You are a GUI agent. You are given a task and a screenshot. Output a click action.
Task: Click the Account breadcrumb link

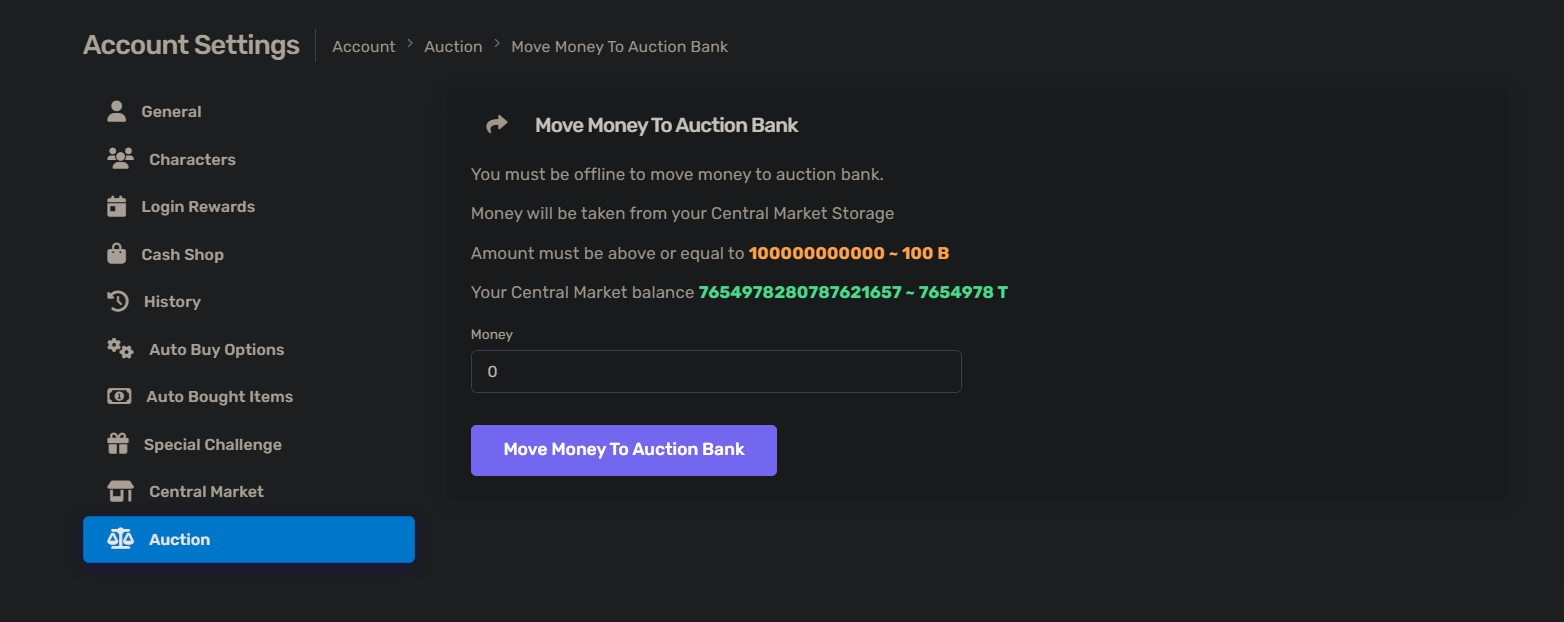pyautogui.click(x=363, y=46)
